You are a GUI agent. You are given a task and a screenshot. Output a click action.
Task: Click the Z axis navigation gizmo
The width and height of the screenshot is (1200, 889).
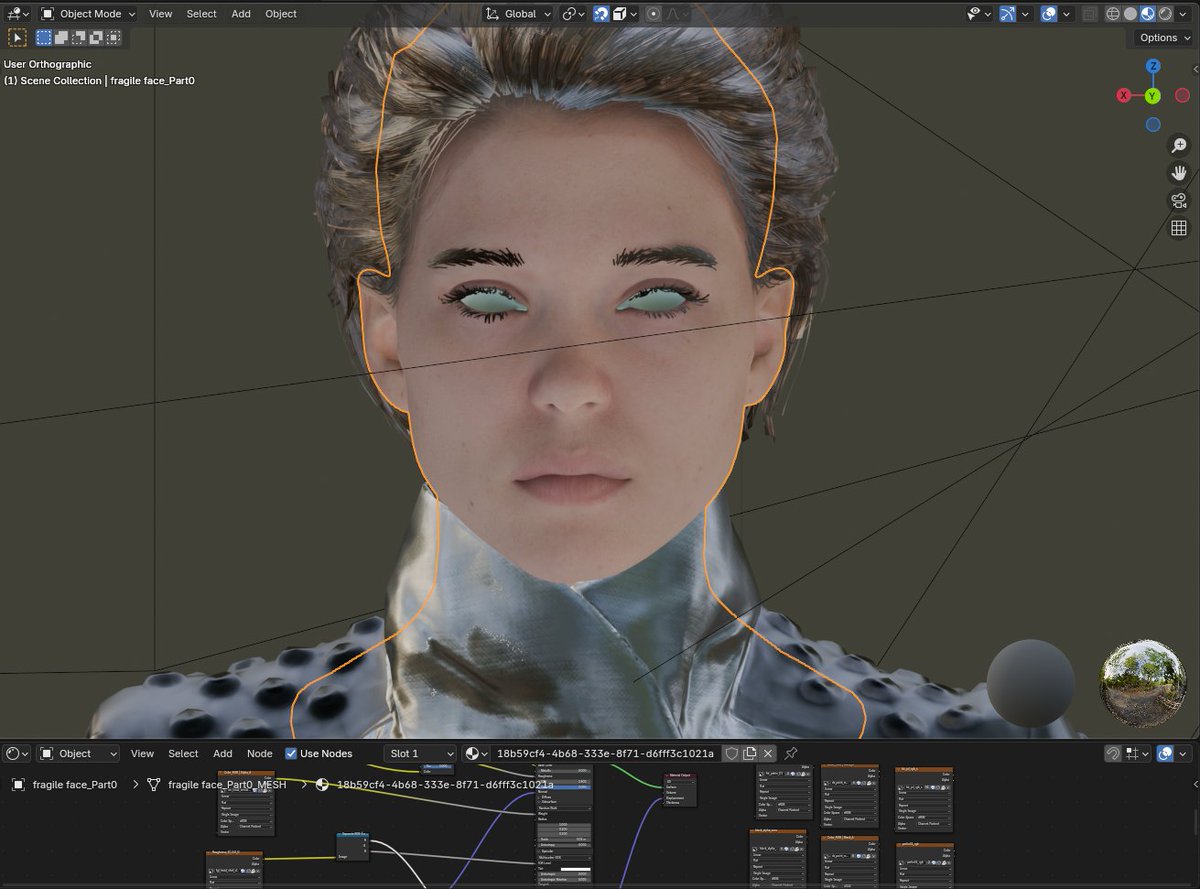point(1153,66)
